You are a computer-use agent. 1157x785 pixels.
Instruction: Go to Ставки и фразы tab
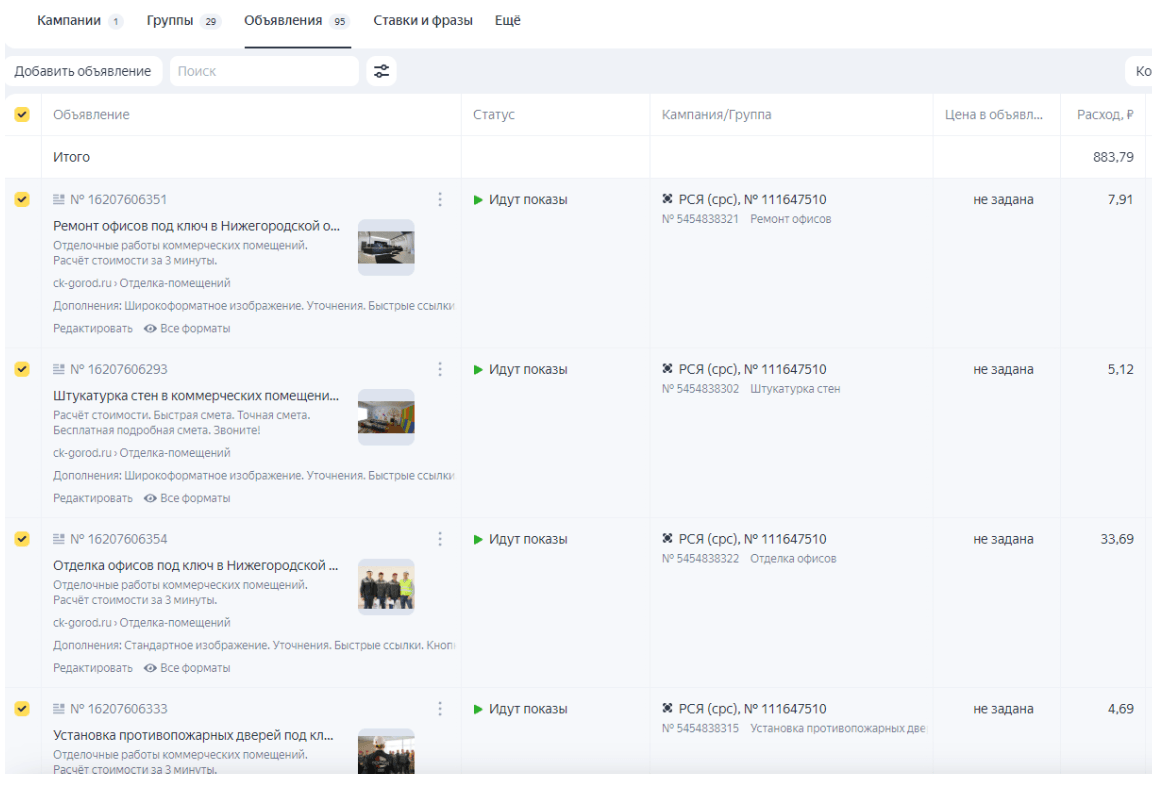point(423,21)
